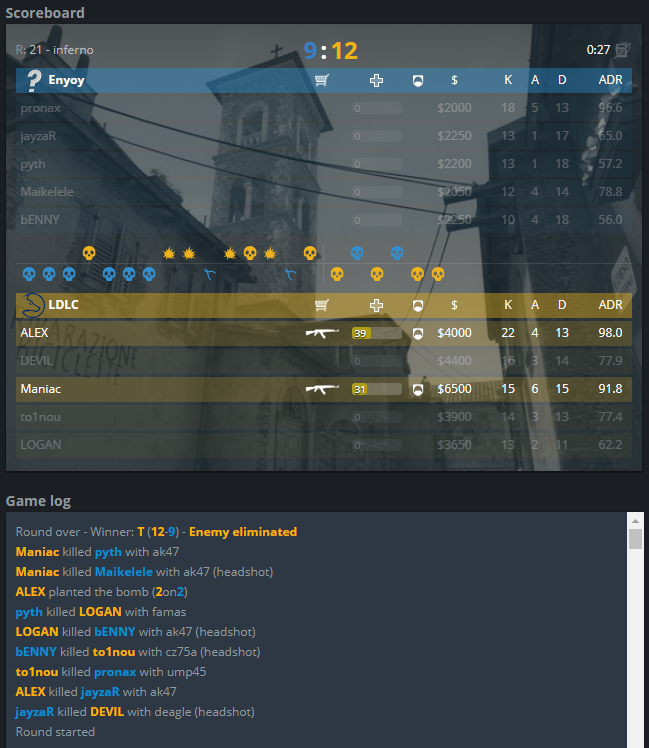Click ALEX's money value $4000
This screenshot has width=649, height=748.
[x=454, y=332]
